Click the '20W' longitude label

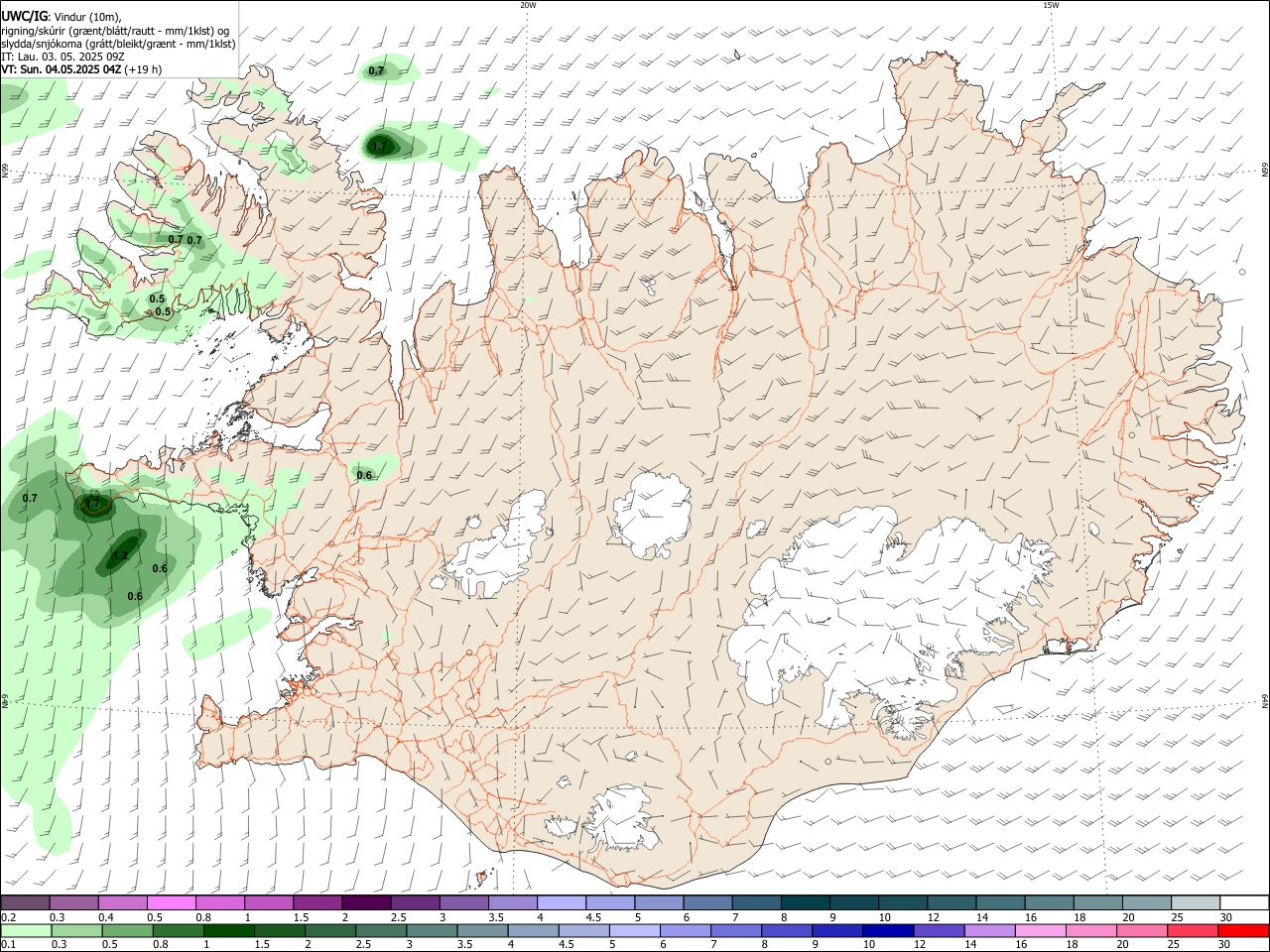[x=528, y=5]
